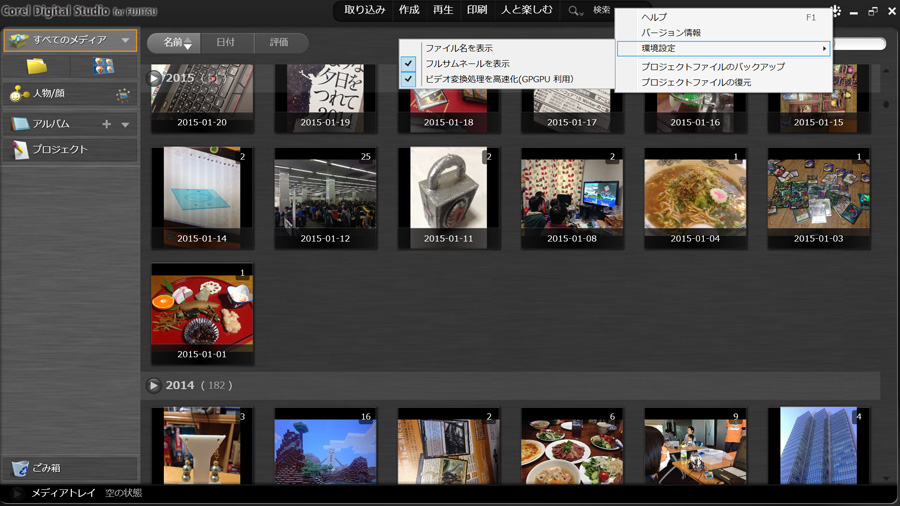Image resolution: width=900 pixels, height=506 pixels.
Task: Collapse the 2014 group section
Action: [154, 385]
